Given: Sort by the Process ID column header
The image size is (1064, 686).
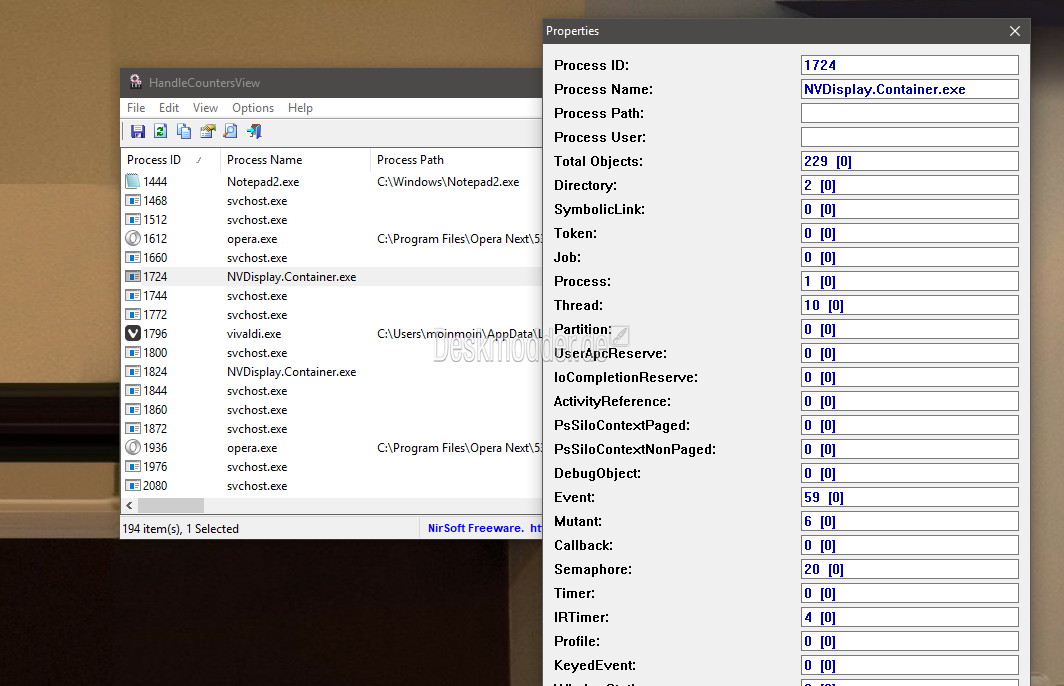Looking at the screenshot, I should 170,159.
